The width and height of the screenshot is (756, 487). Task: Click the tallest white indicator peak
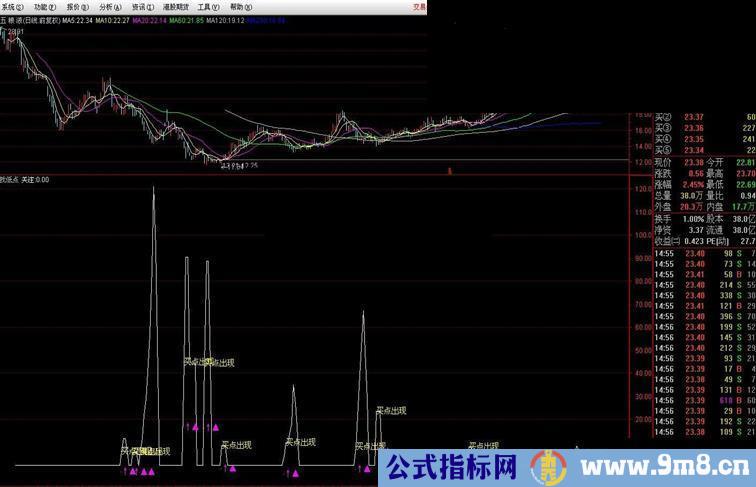click(x=154, y=188)
